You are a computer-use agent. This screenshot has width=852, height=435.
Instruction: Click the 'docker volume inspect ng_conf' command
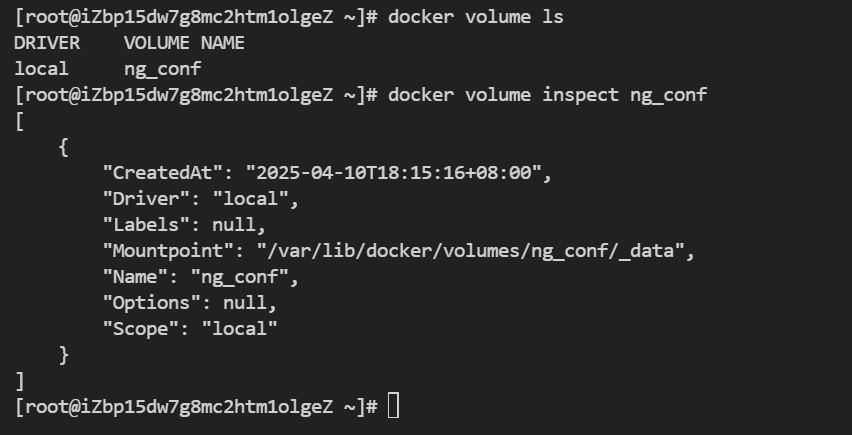pos(547,96)
